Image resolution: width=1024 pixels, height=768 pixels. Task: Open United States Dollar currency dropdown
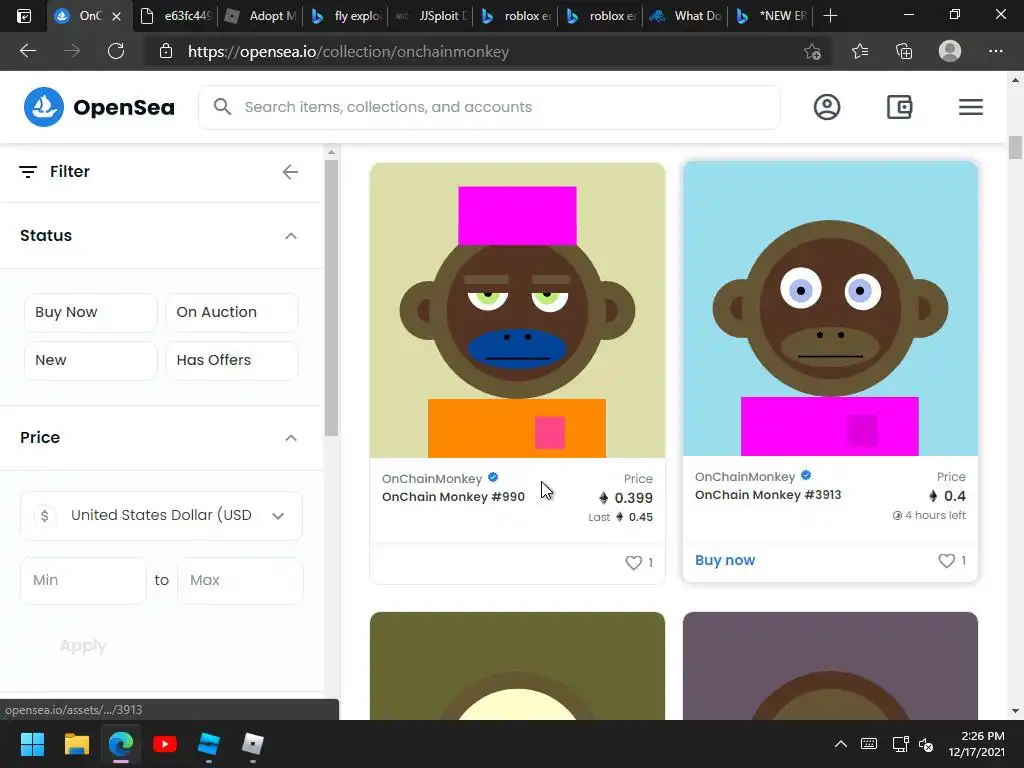(x=161, y=516)
